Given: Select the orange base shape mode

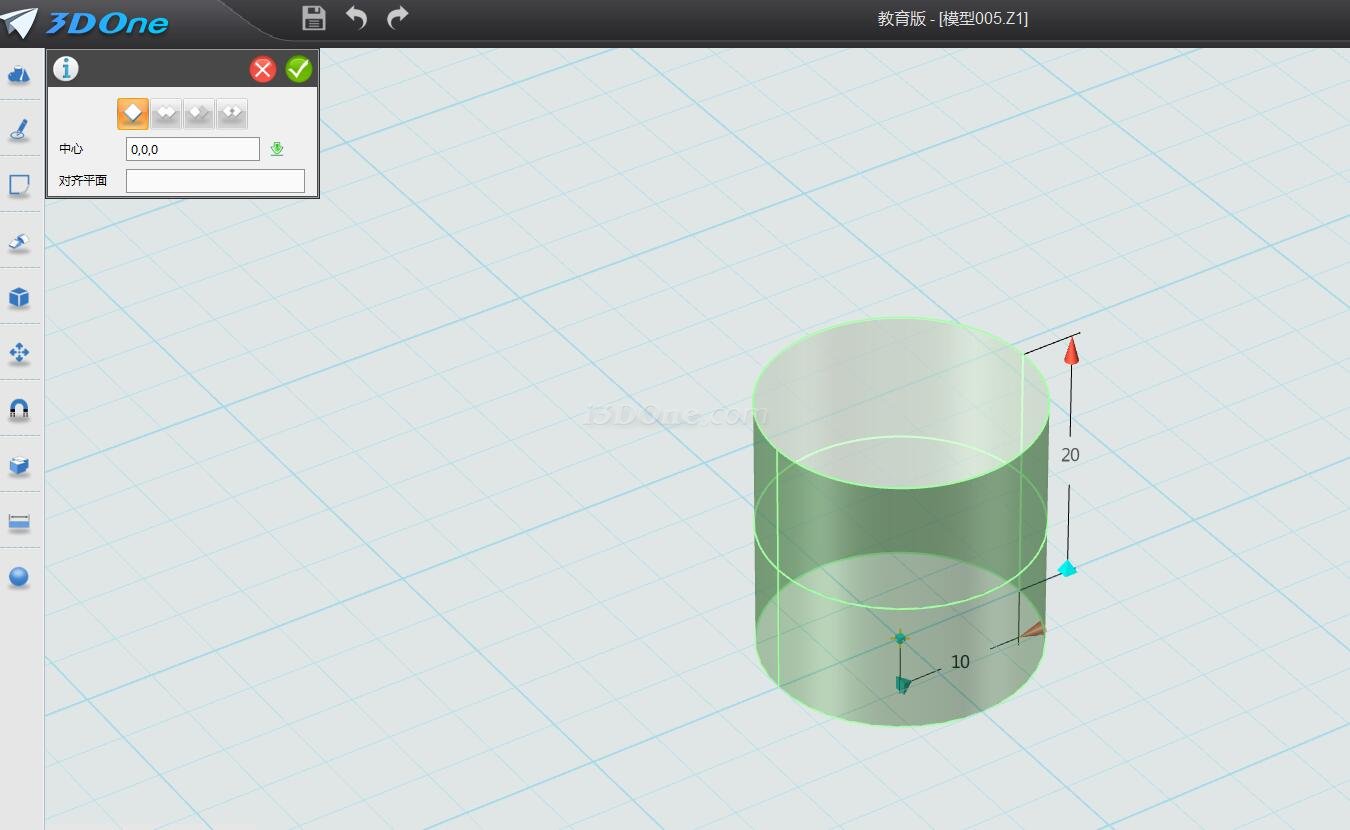Looking at the screenshot, I should click(133, 113).
